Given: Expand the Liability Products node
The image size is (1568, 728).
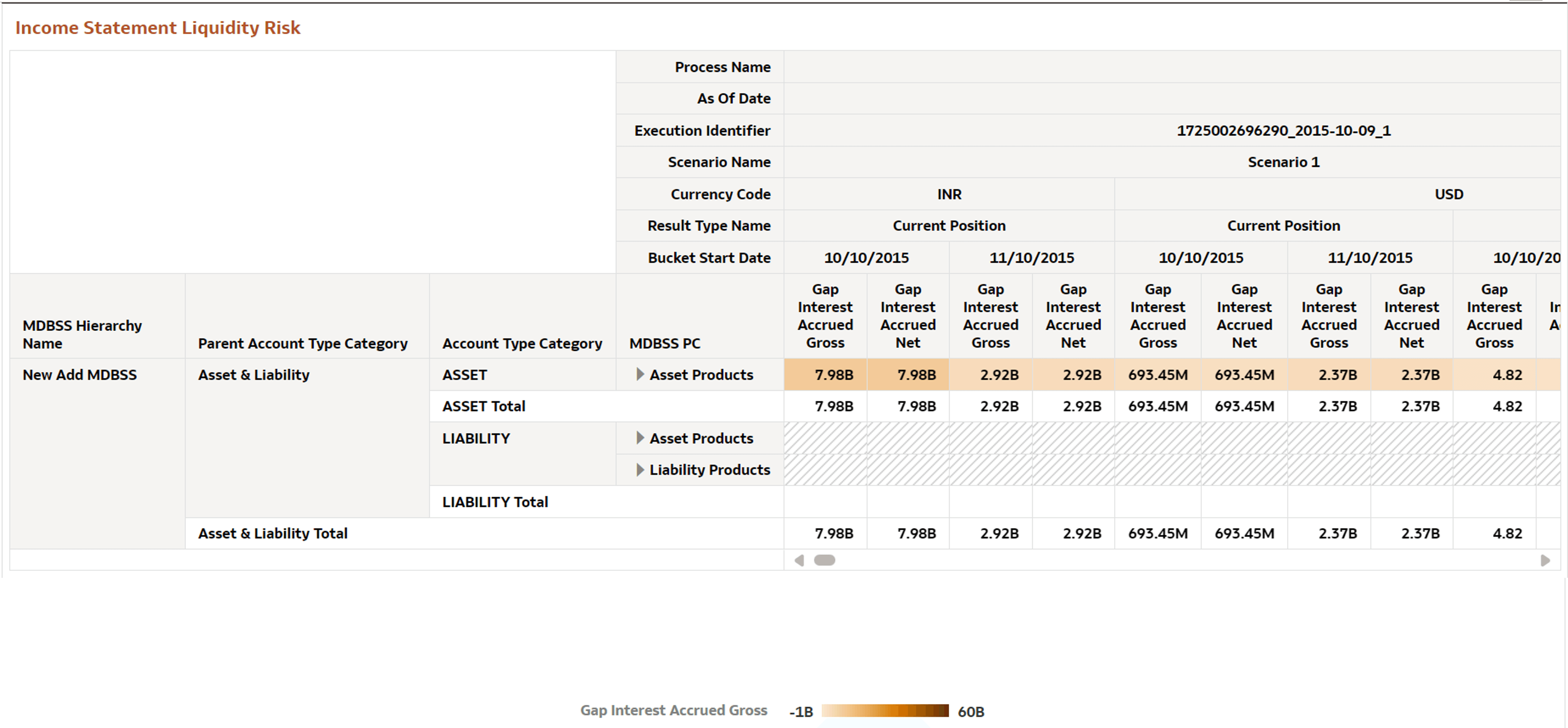Looking at the screenshot, I should pyautogui.click(x=640, y=469).
